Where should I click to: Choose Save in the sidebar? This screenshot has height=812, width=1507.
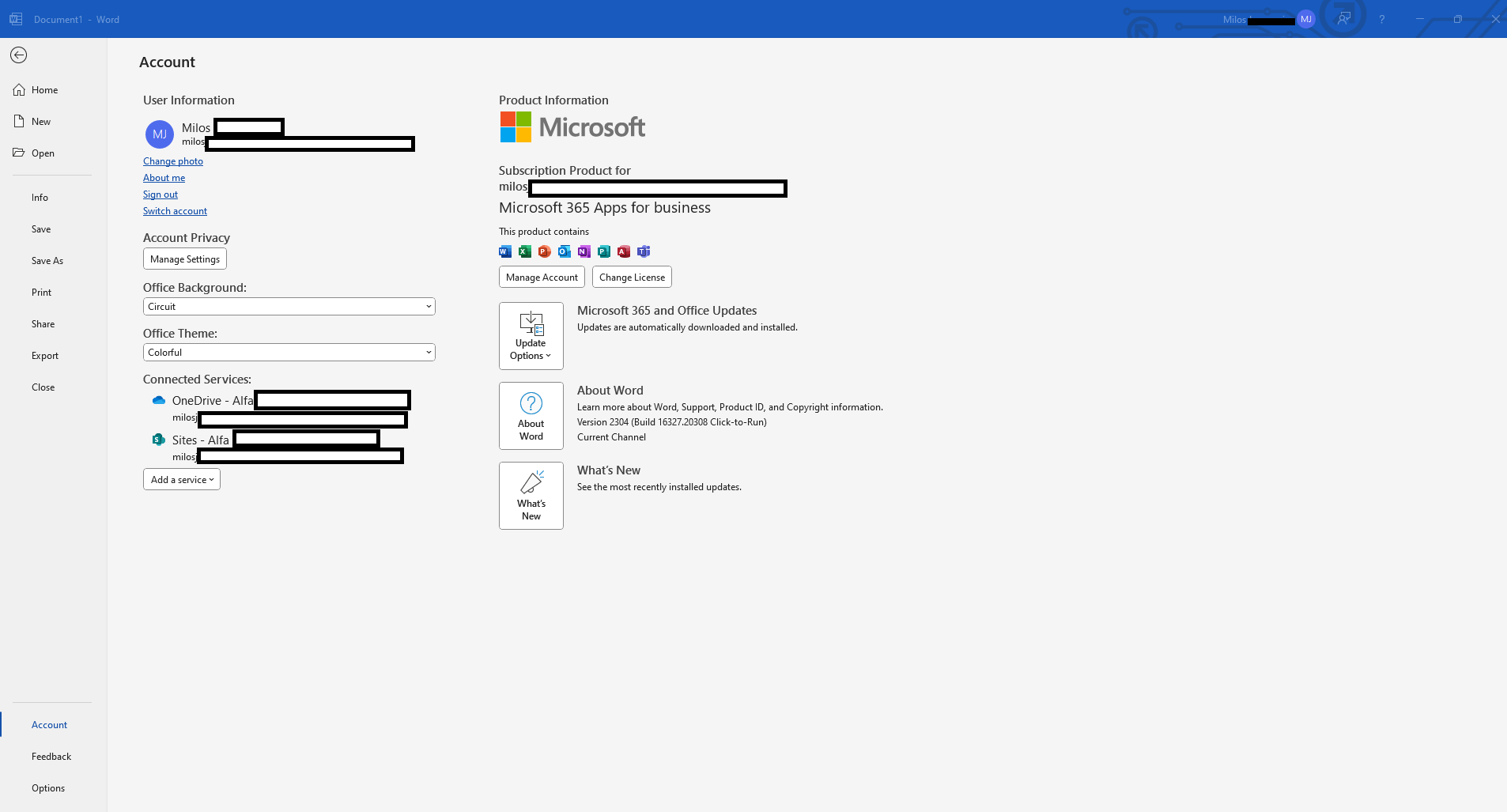41,229
